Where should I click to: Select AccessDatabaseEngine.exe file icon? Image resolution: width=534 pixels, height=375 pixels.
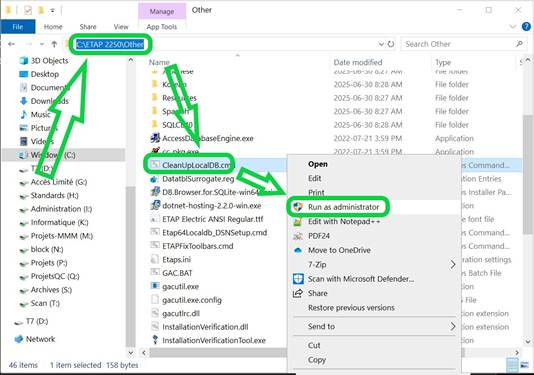click(x=155, y=138)
